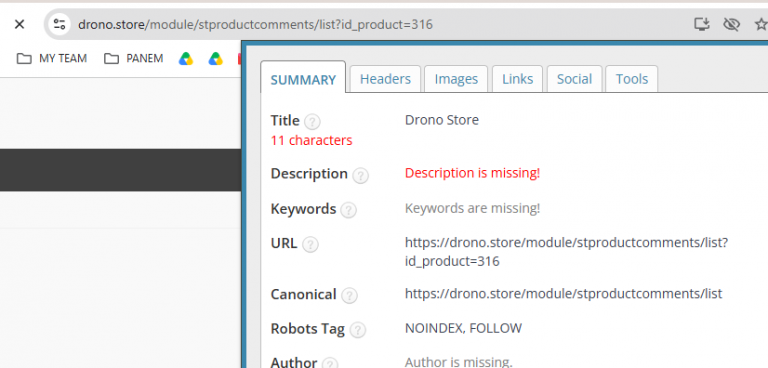Image resolution: width=768 pixels, height=368 pixels.
Task: Show help for Canonical field
Action: pyautogui.click(x=349, y=295)
